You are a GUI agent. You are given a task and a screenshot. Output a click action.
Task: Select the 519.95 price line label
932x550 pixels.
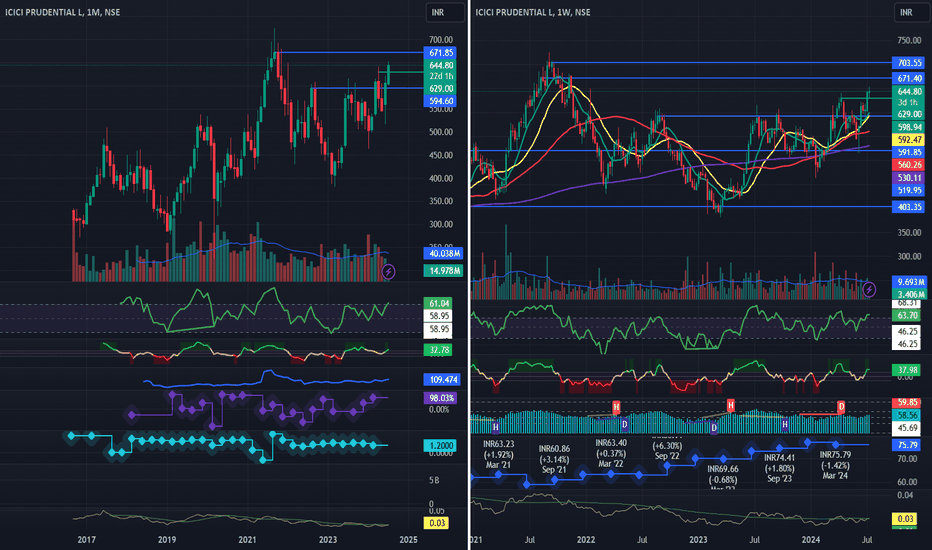click(909, 190)
